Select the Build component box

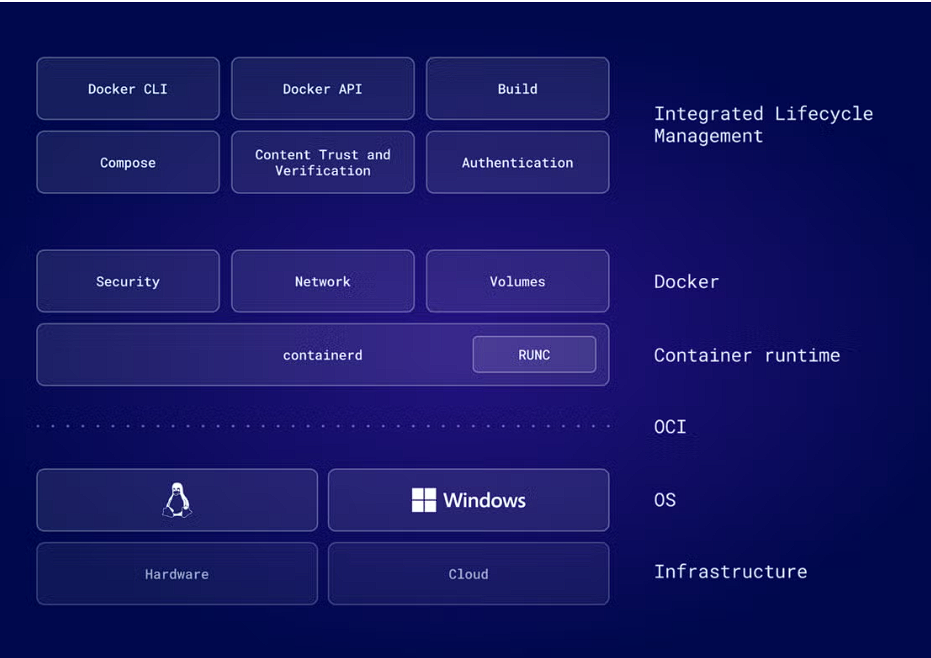point(517,89)
